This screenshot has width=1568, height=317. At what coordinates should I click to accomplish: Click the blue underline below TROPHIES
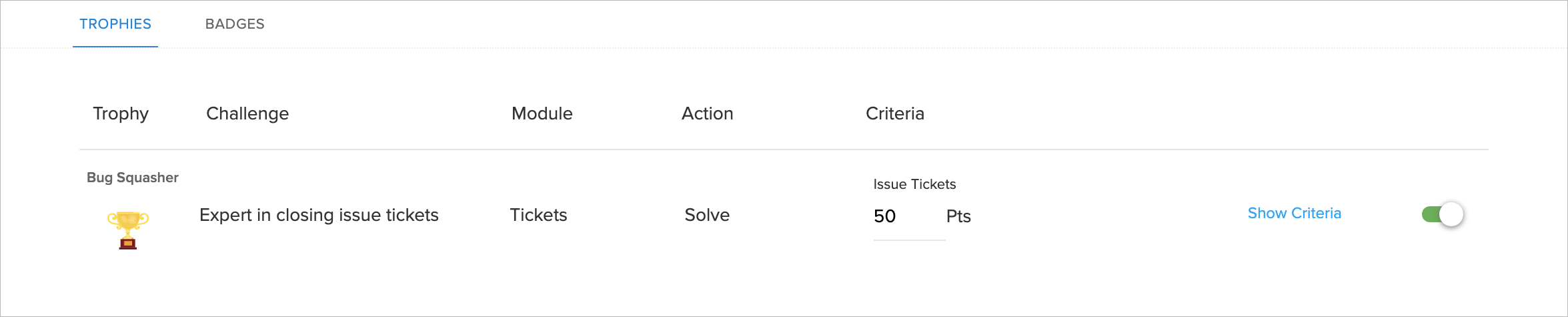[x=115, y=47]
